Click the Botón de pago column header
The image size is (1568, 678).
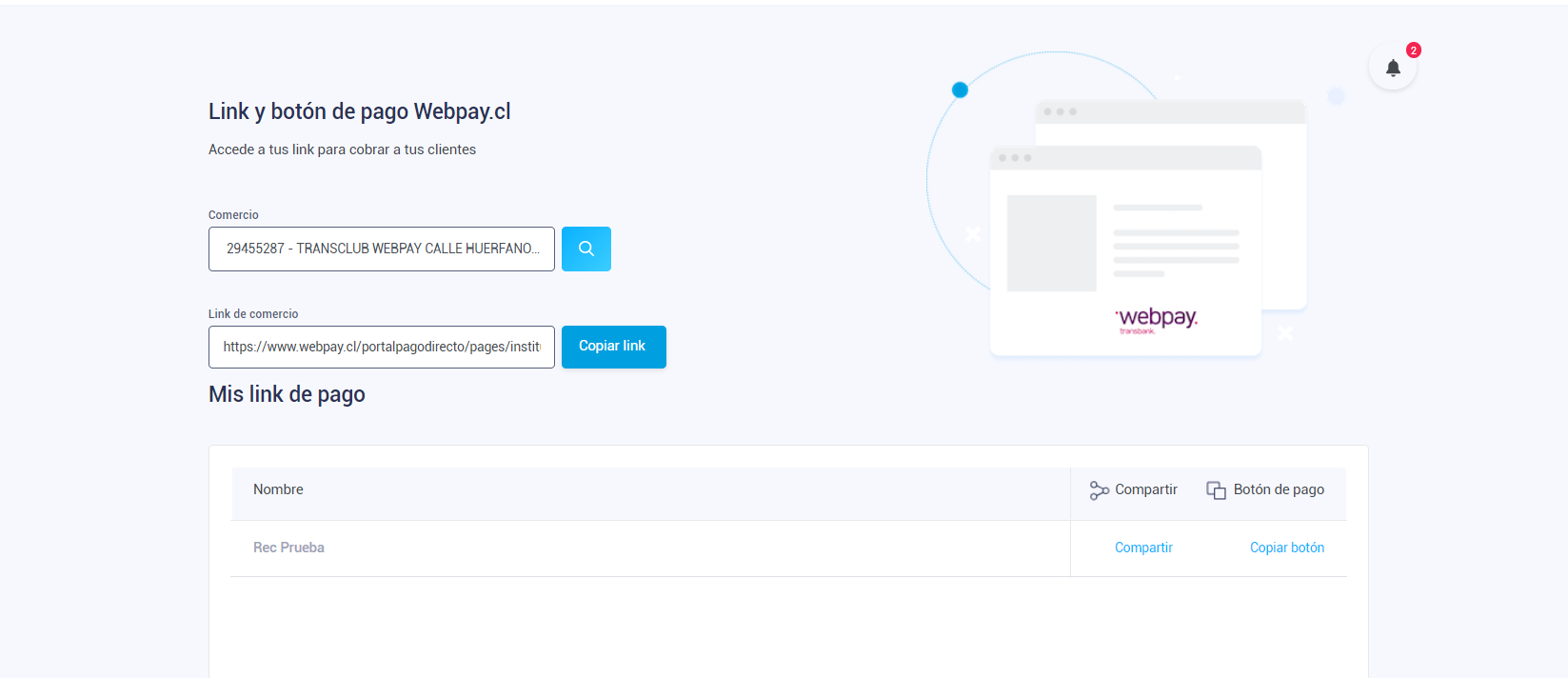pyautogui.click(x=1279, y=489)
